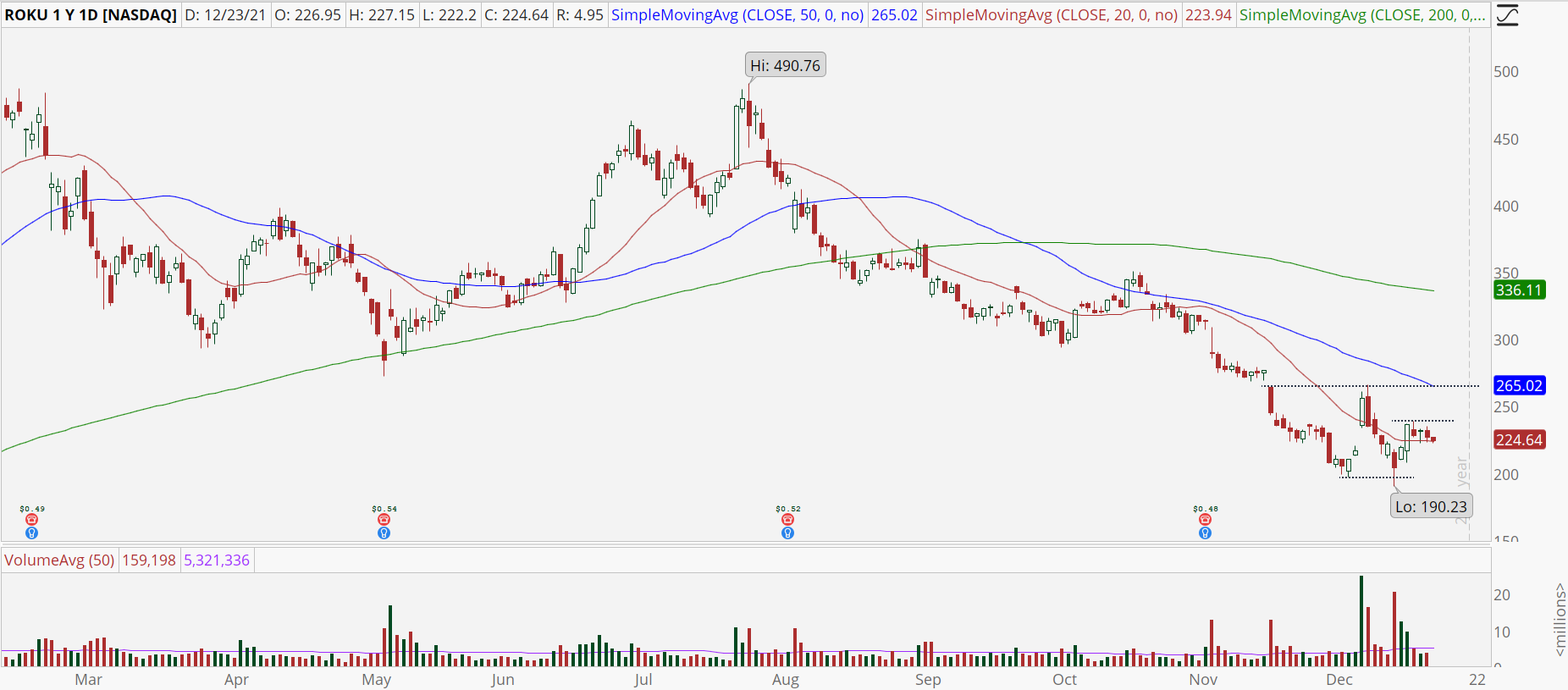Click the $0.49 earnings value
1568x690 pixels.
[x=32, y=509]
